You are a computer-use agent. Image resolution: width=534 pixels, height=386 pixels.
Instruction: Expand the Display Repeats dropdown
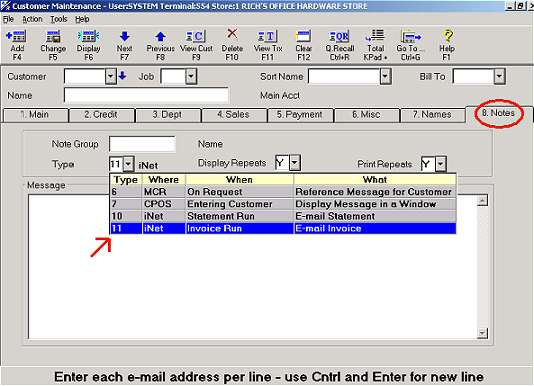(x=295, y=163)
